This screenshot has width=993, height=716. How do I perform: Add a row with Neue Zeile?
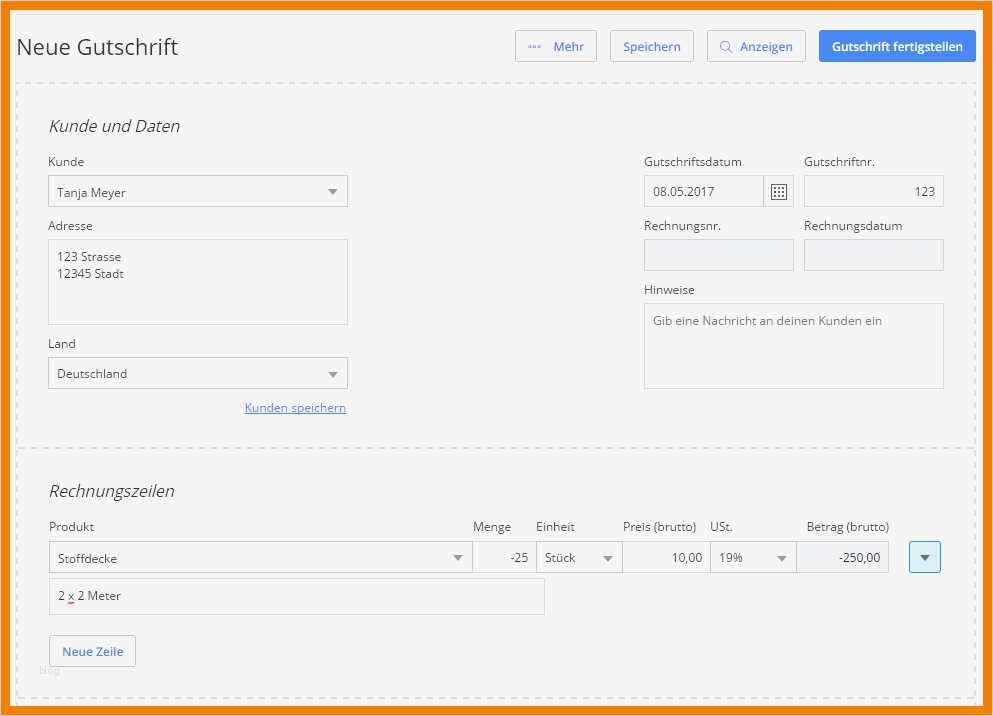point(92,651)
